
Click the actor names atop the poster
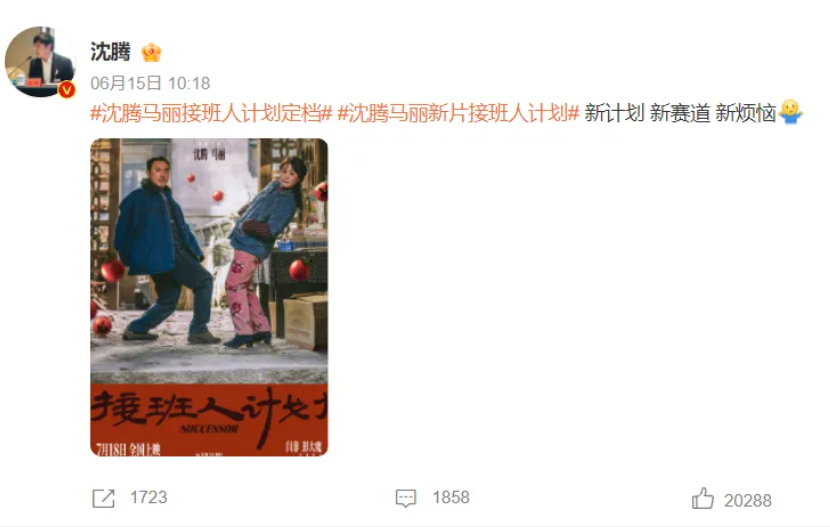tap(209, 154)
